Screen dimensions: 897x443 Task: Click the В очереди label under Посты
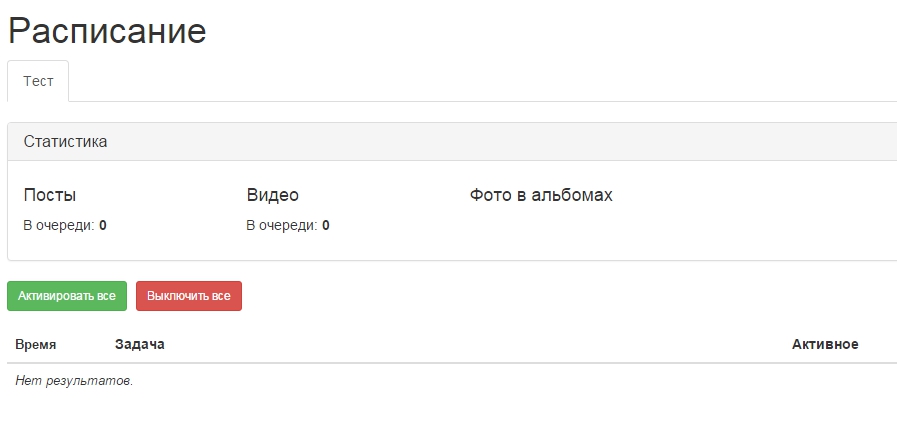(x=58, y=226)
